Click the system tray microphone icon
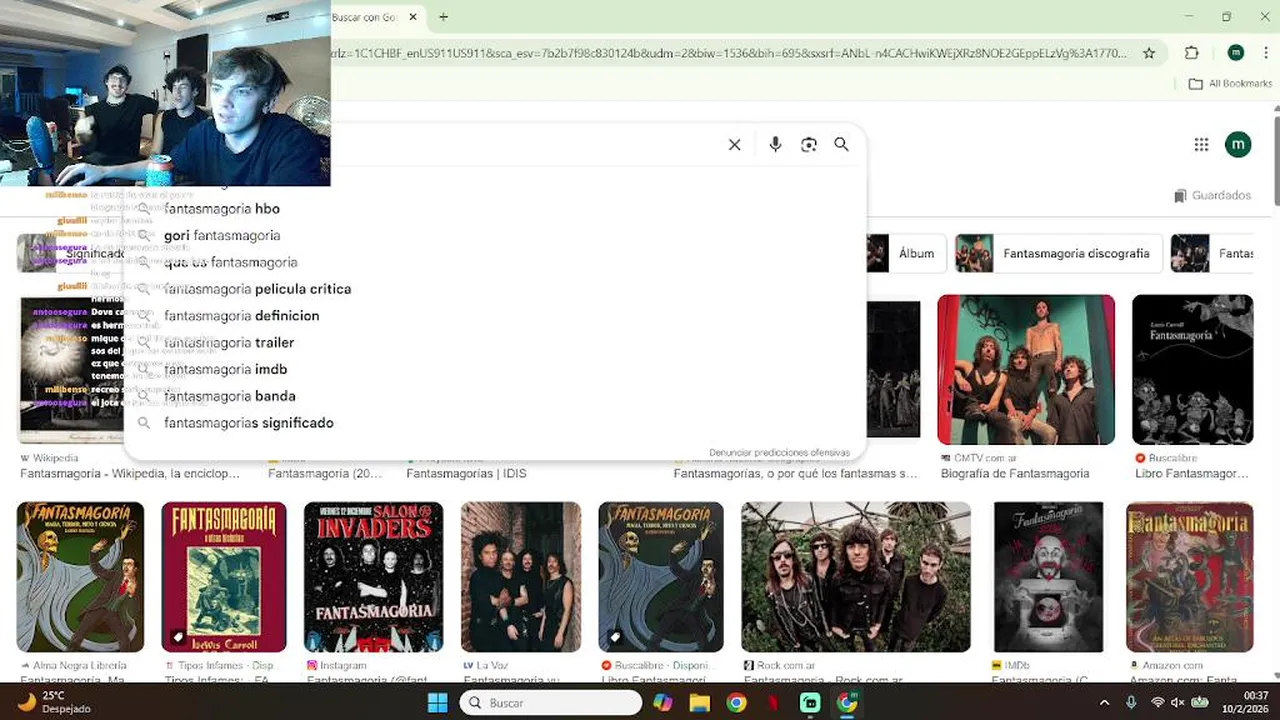1280x720 pixels. pyautogui.click(x=1131, y=703)
